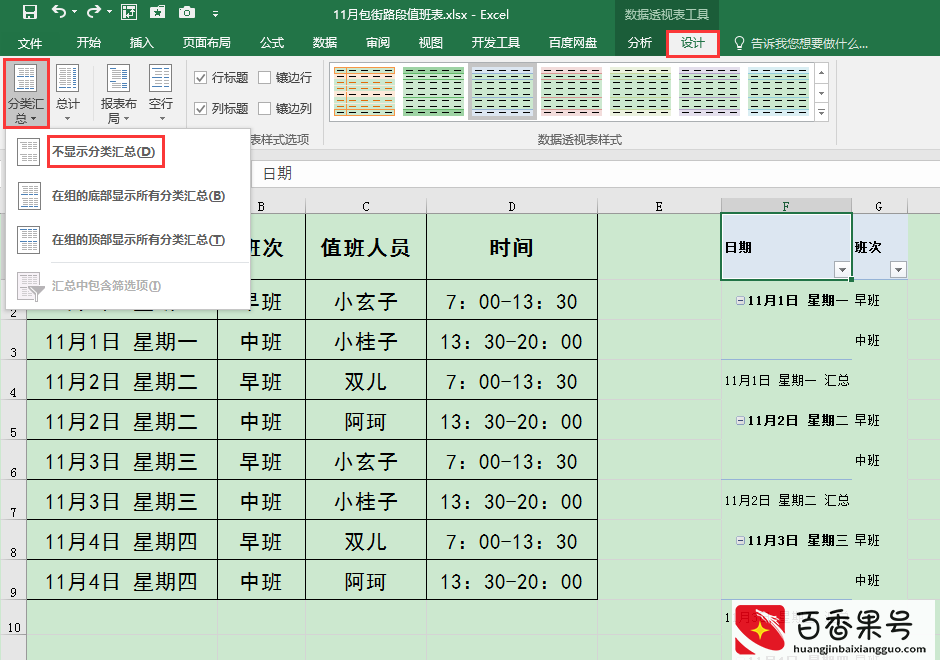Apply the selected blue-gray PivotTable style
Image resolution: width=940 pixels, height=660 pixels.
tap(502, 91)
